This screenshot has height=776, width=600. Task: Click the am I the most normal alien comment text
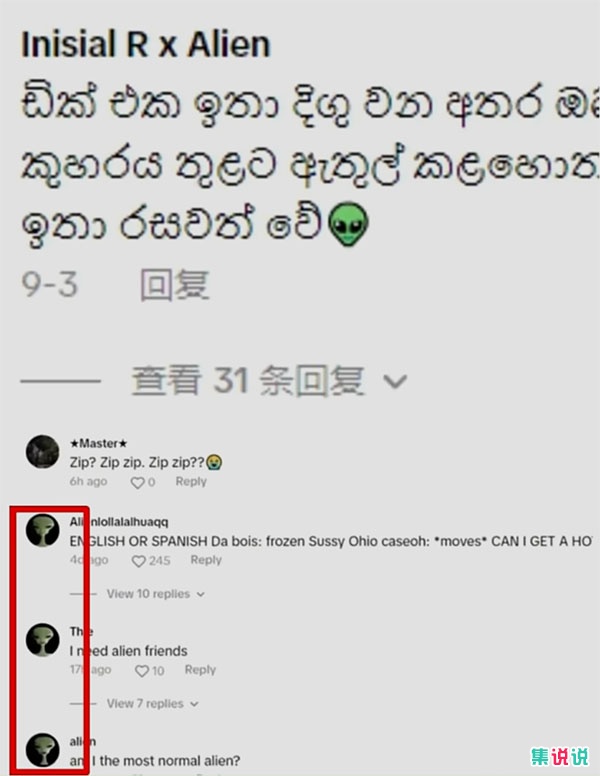point(155,761)
